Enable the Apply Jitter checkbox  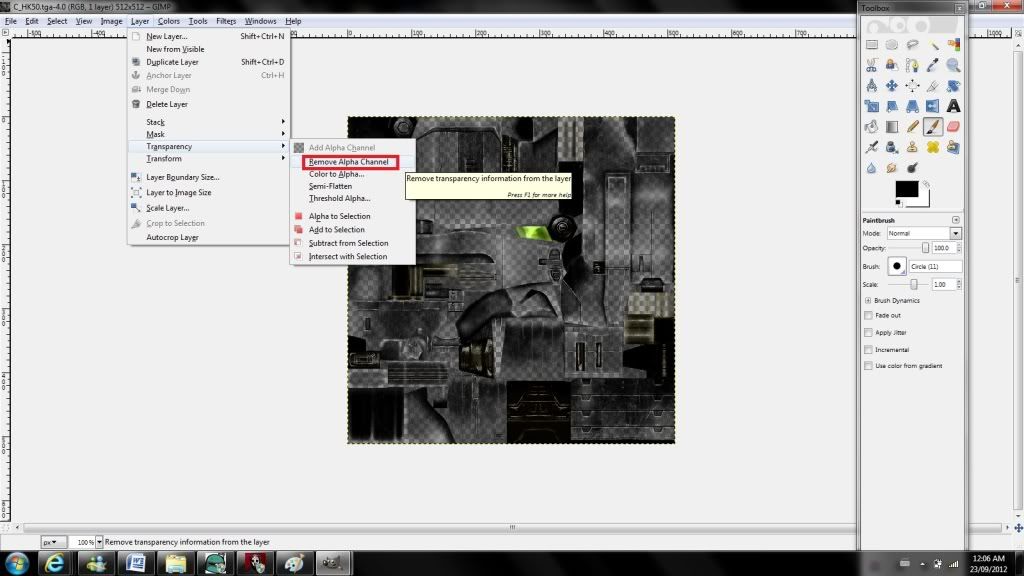[867, 332]
